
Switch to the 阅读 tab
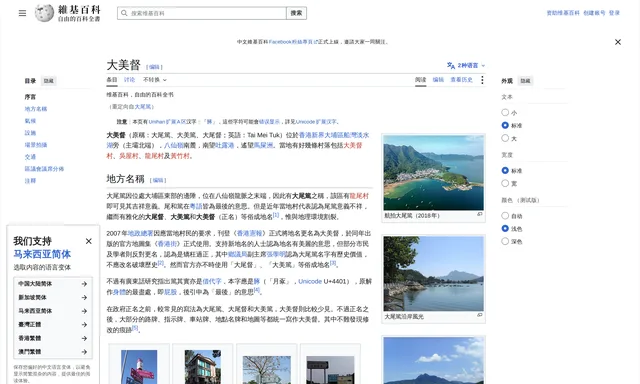(420, 80)
